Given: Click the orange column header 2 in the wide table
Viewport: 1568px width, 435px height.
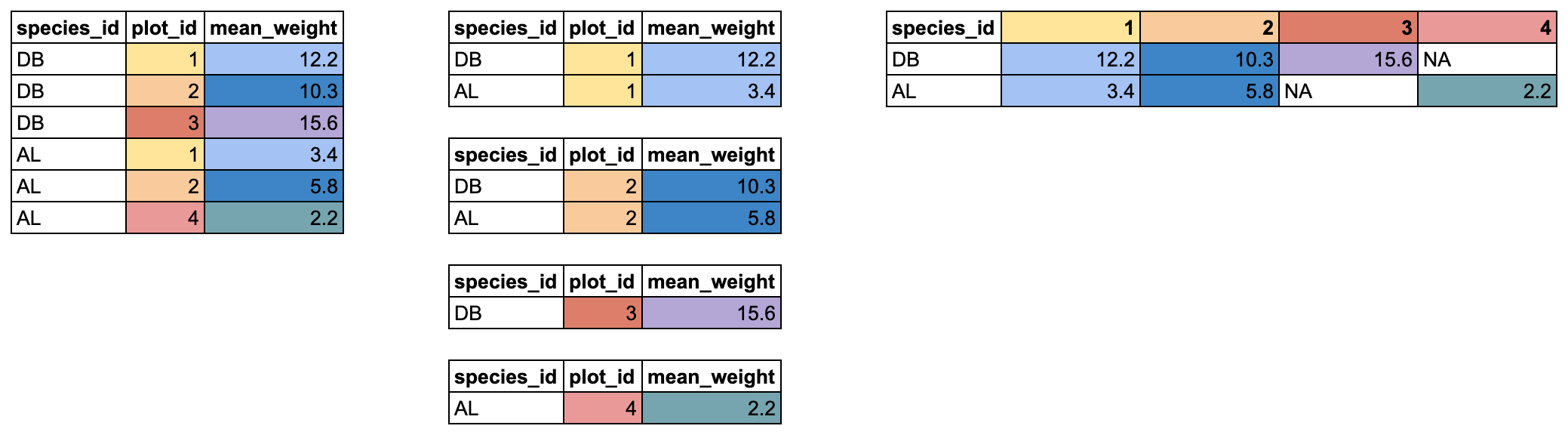Looking at the screenshot, I should coord(1209,28).
